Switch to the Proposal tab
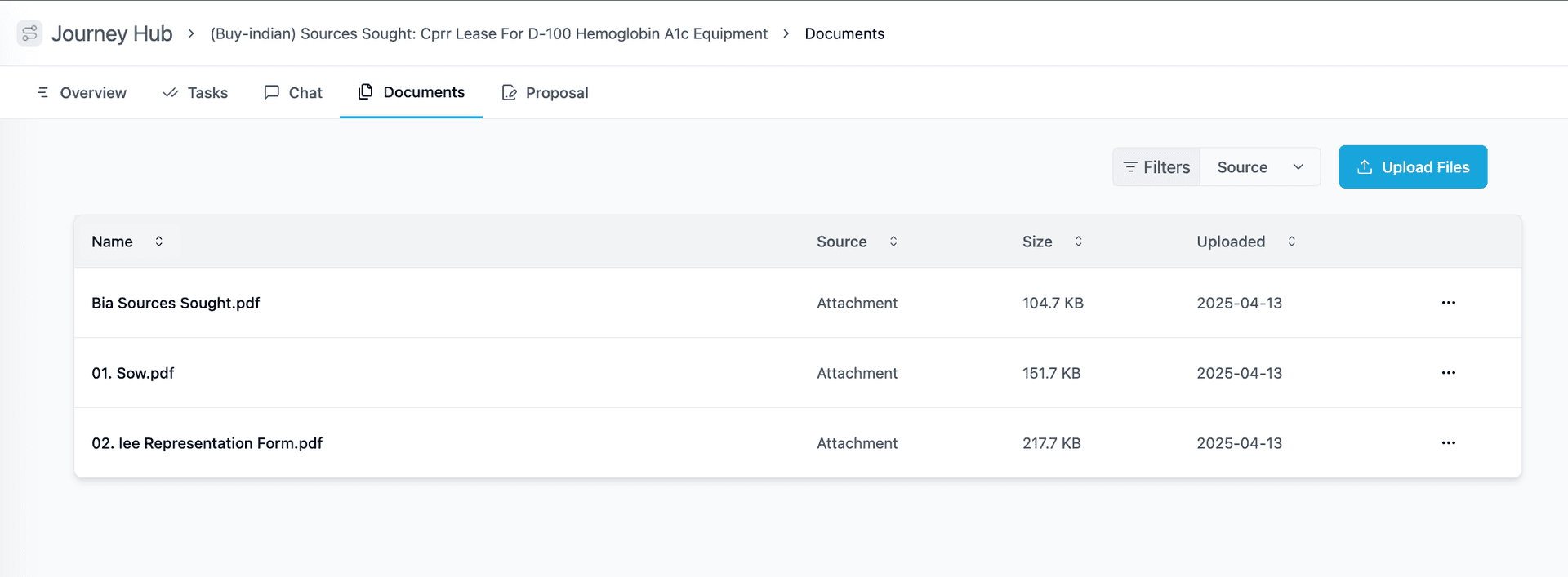 click(545, 92)
